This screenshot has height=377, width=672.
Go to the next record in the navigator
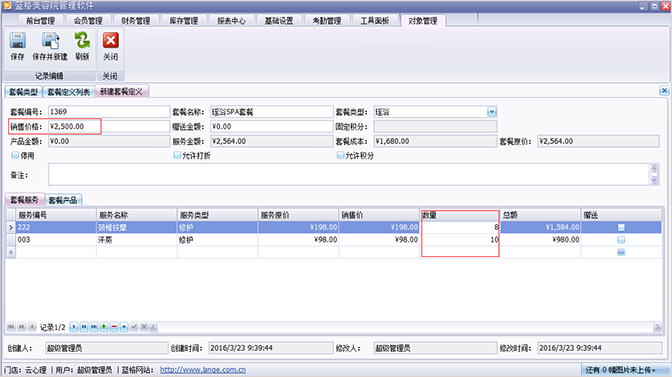[x=74, y=327]
